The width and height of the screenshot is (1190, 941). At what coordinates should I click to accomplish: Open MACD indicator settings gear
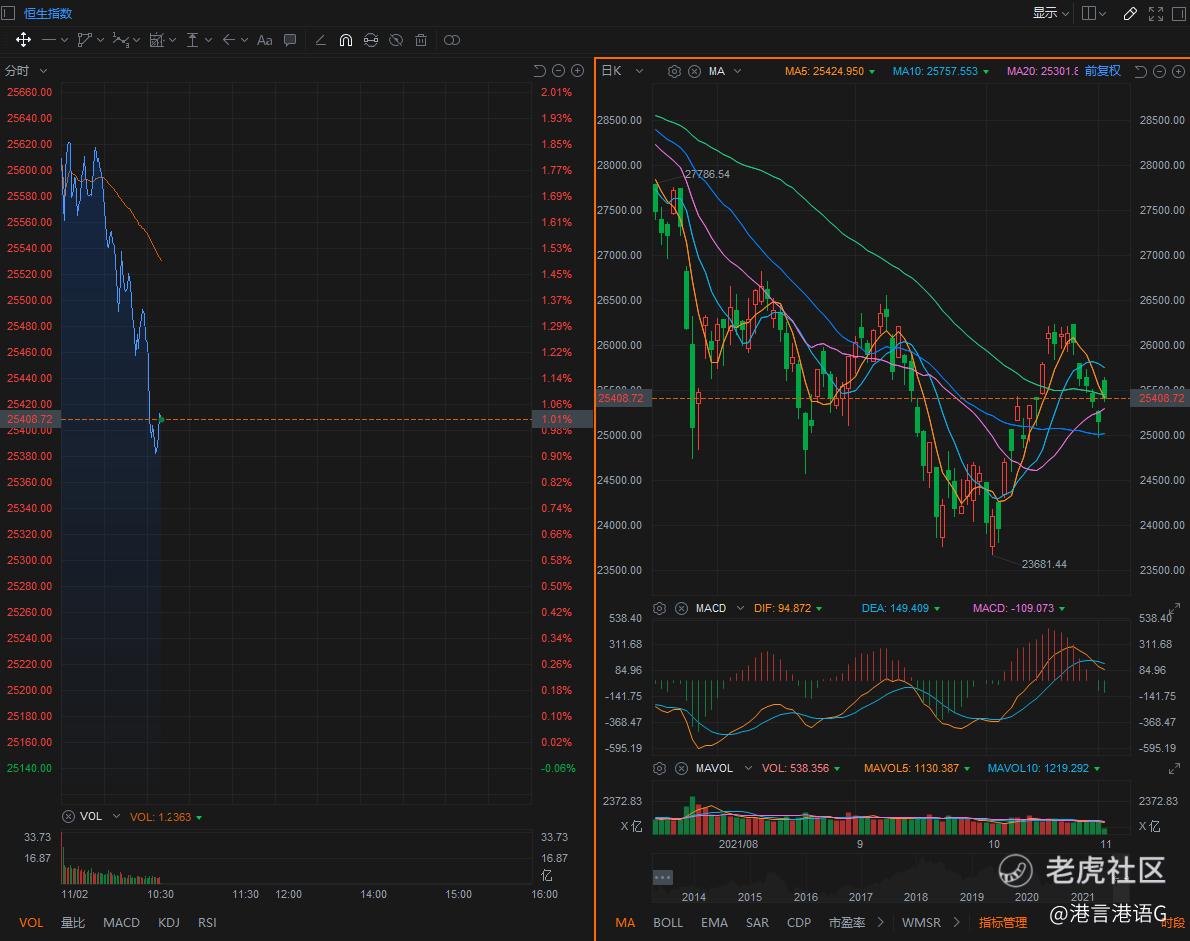tap(659, 608)
